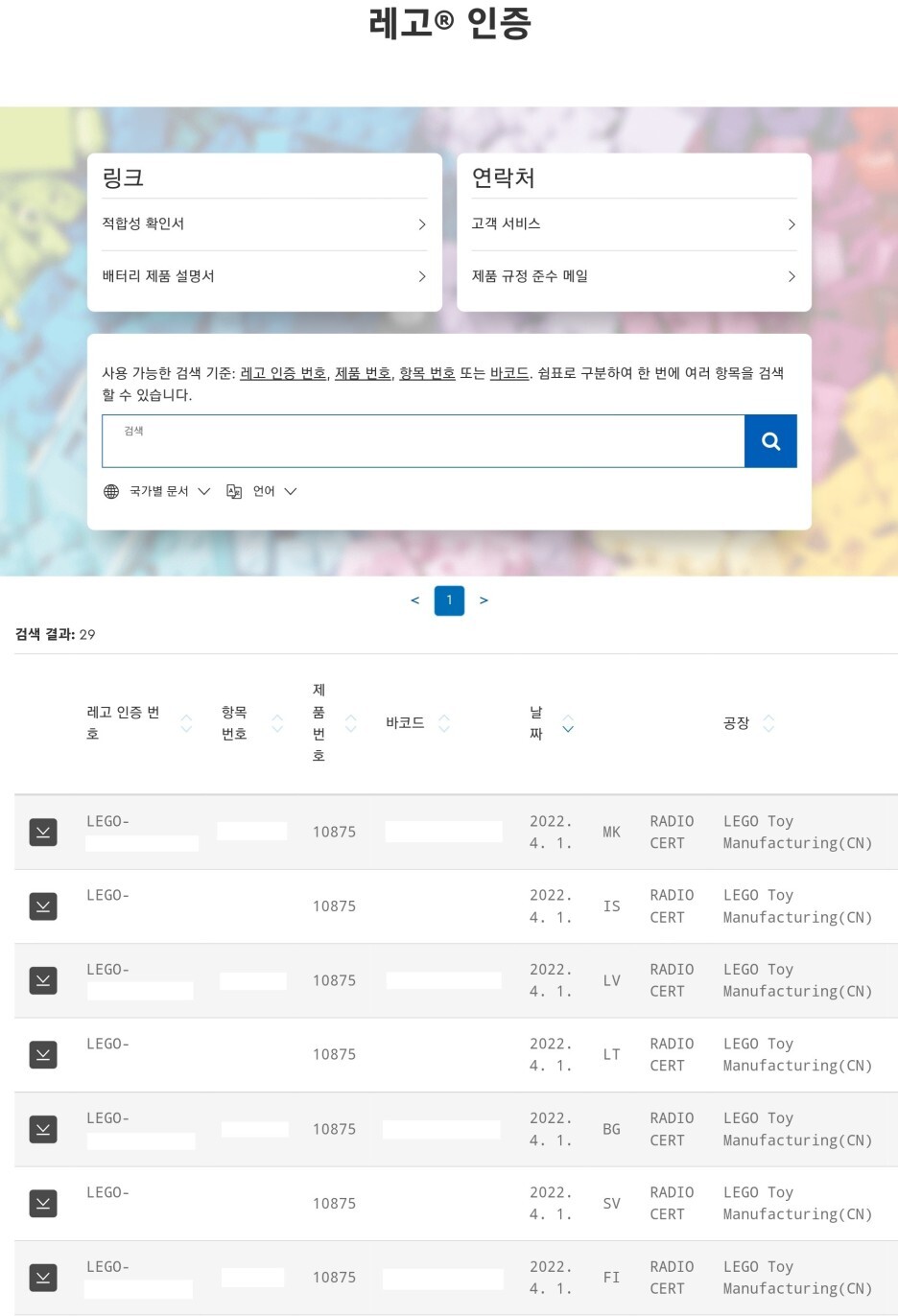Click RADIO CERT in the LV row
Screen dimensions: 898x1316
pyautogui.click(x=672, y=980)
